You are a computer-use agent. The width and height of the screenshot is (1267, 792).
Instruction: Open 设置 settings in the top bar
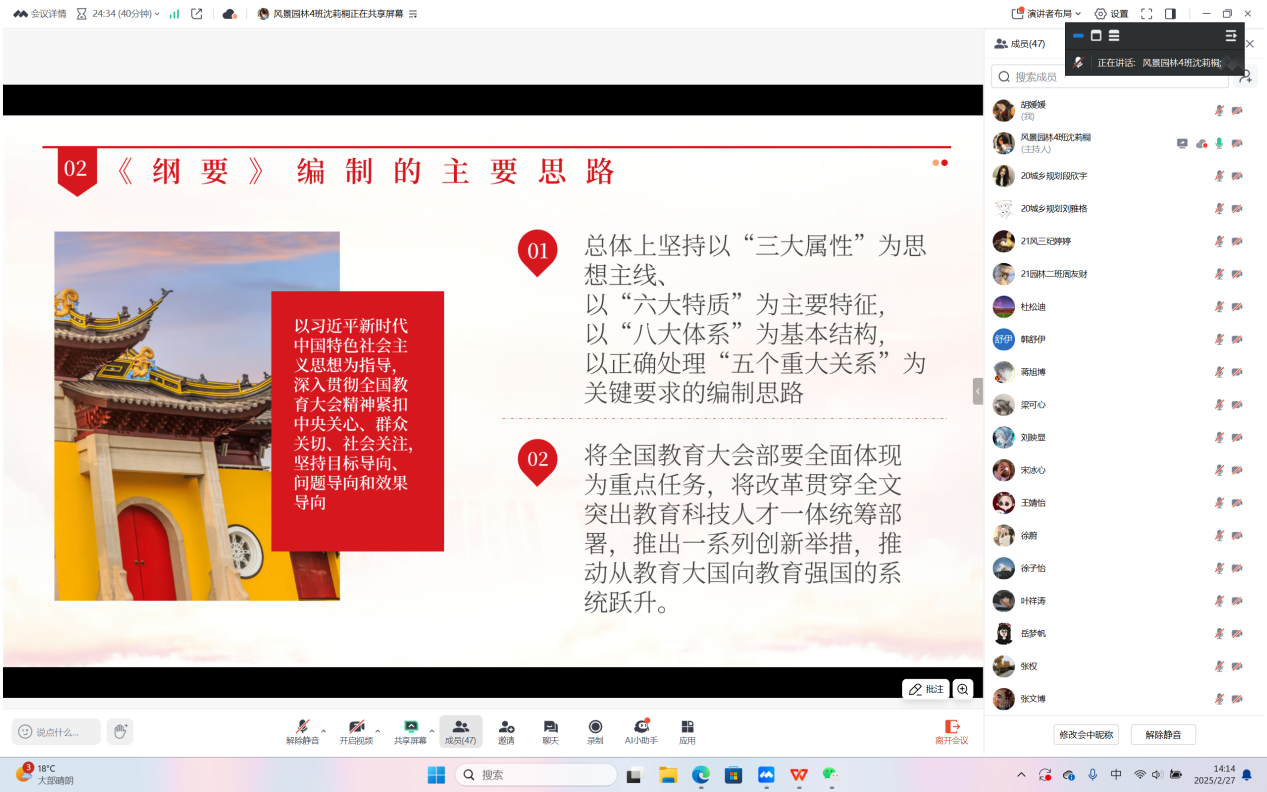[x=1111, y=14]
